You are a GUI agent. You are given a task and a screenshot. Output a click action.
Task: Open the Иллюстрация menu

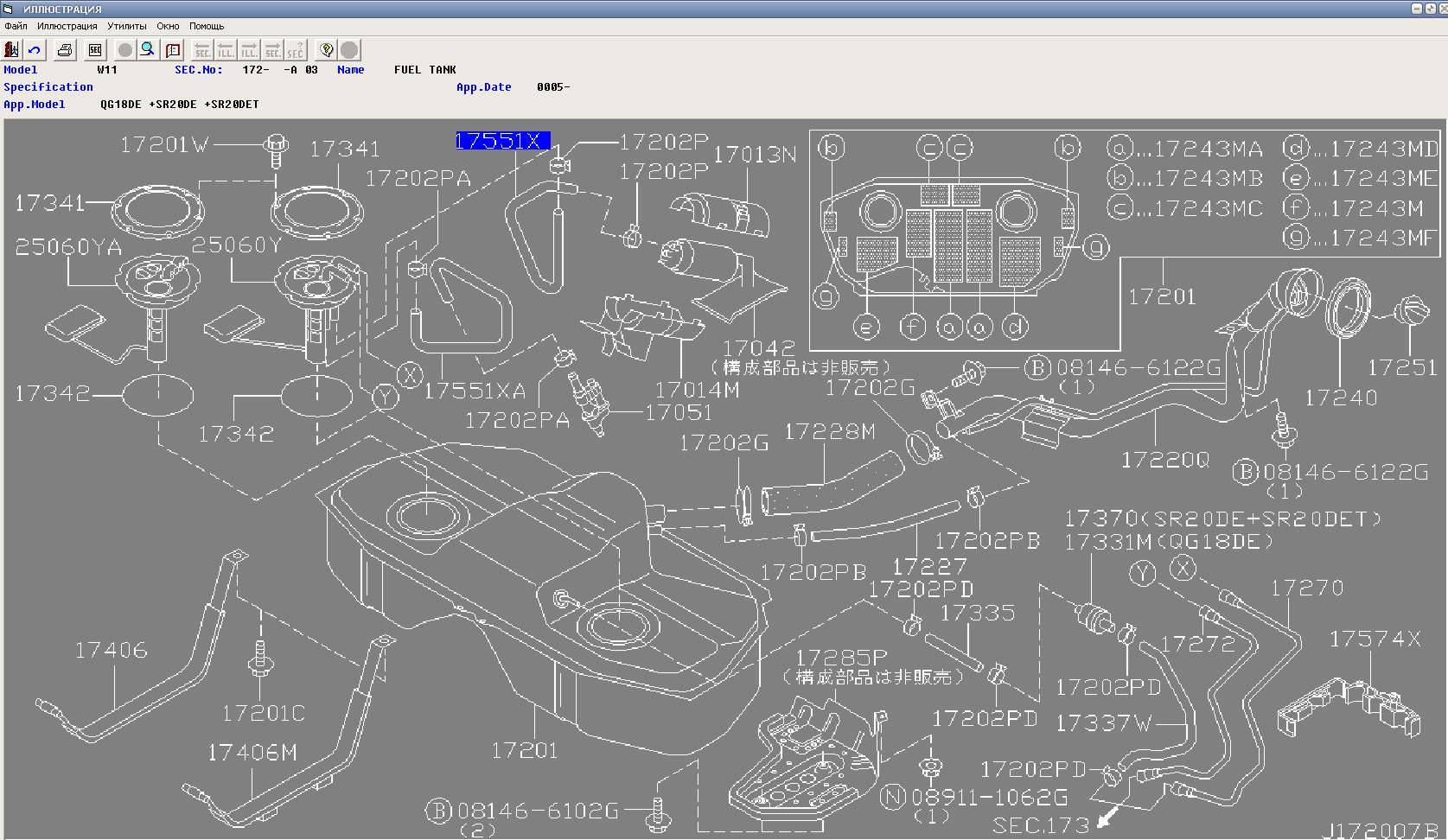(x=67, y=26)
